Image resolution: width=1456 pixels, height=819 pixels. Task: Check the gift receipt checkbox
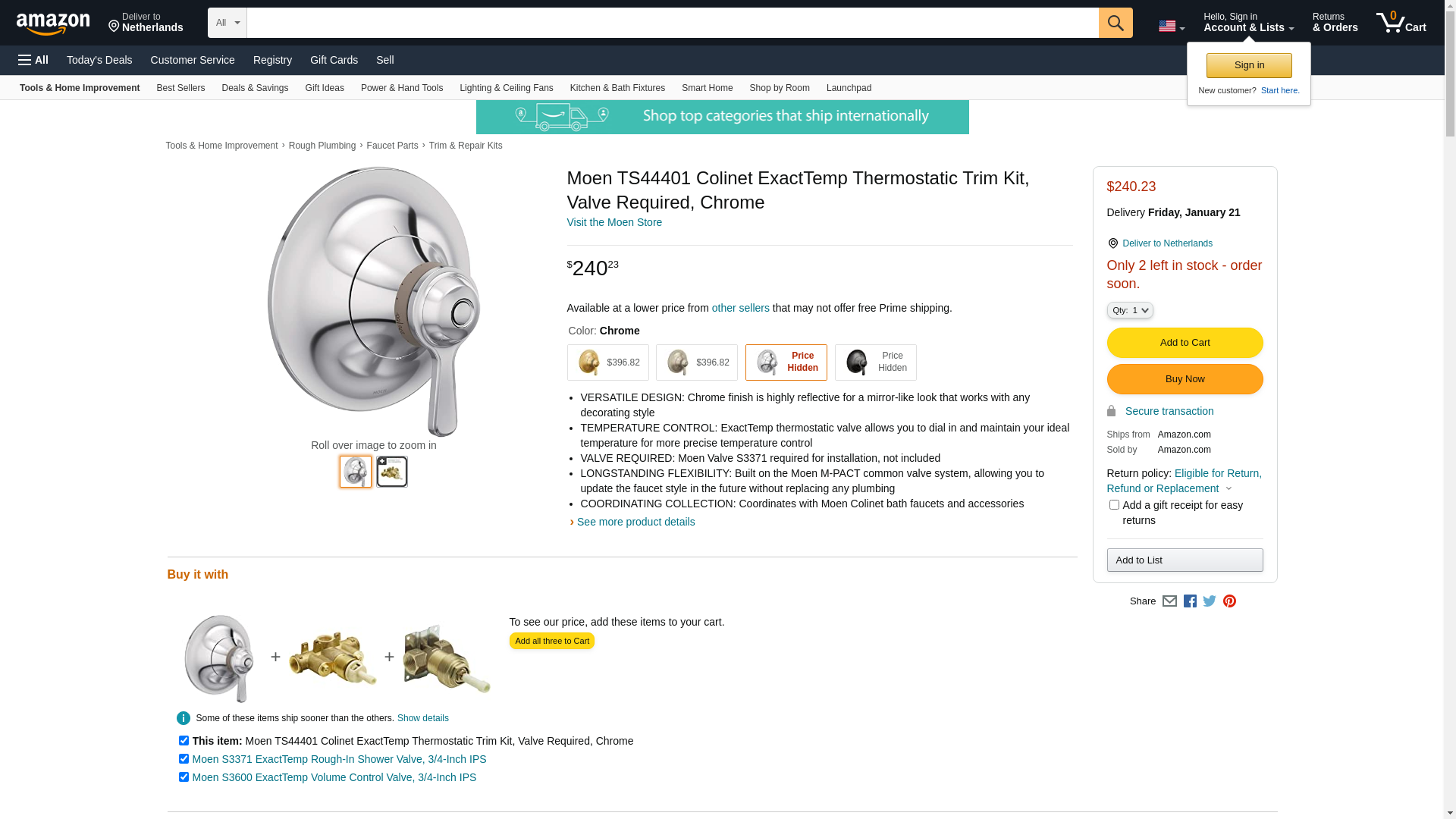pos(1114,505)
